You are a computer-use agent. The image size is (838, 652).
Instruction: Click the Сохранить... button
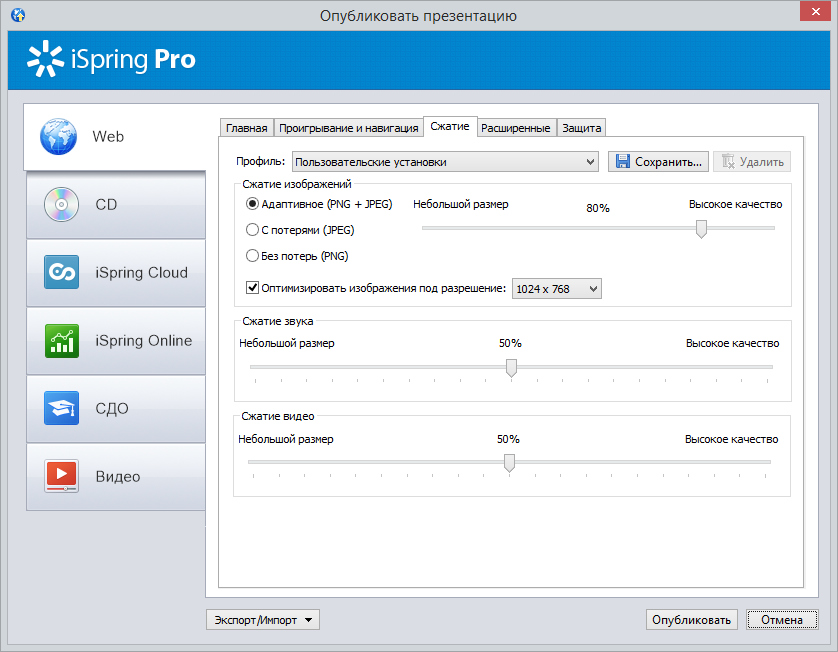coord(658,161)
